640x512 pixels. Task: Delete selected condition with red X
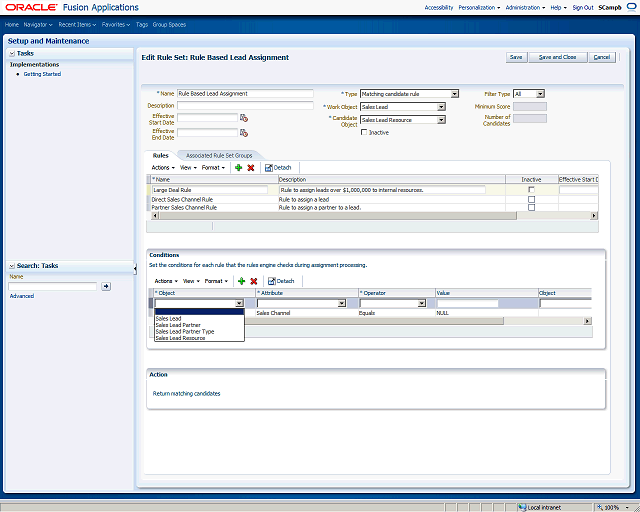pyautogui.click(x=254, y=281)
